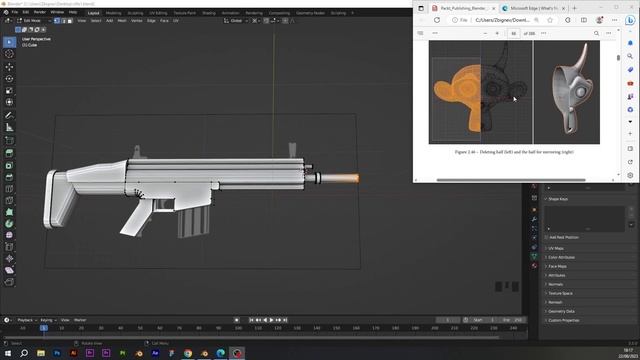
Task: Open Modifiers tab wrench icon in Properties
Action: tap(534, 219)
